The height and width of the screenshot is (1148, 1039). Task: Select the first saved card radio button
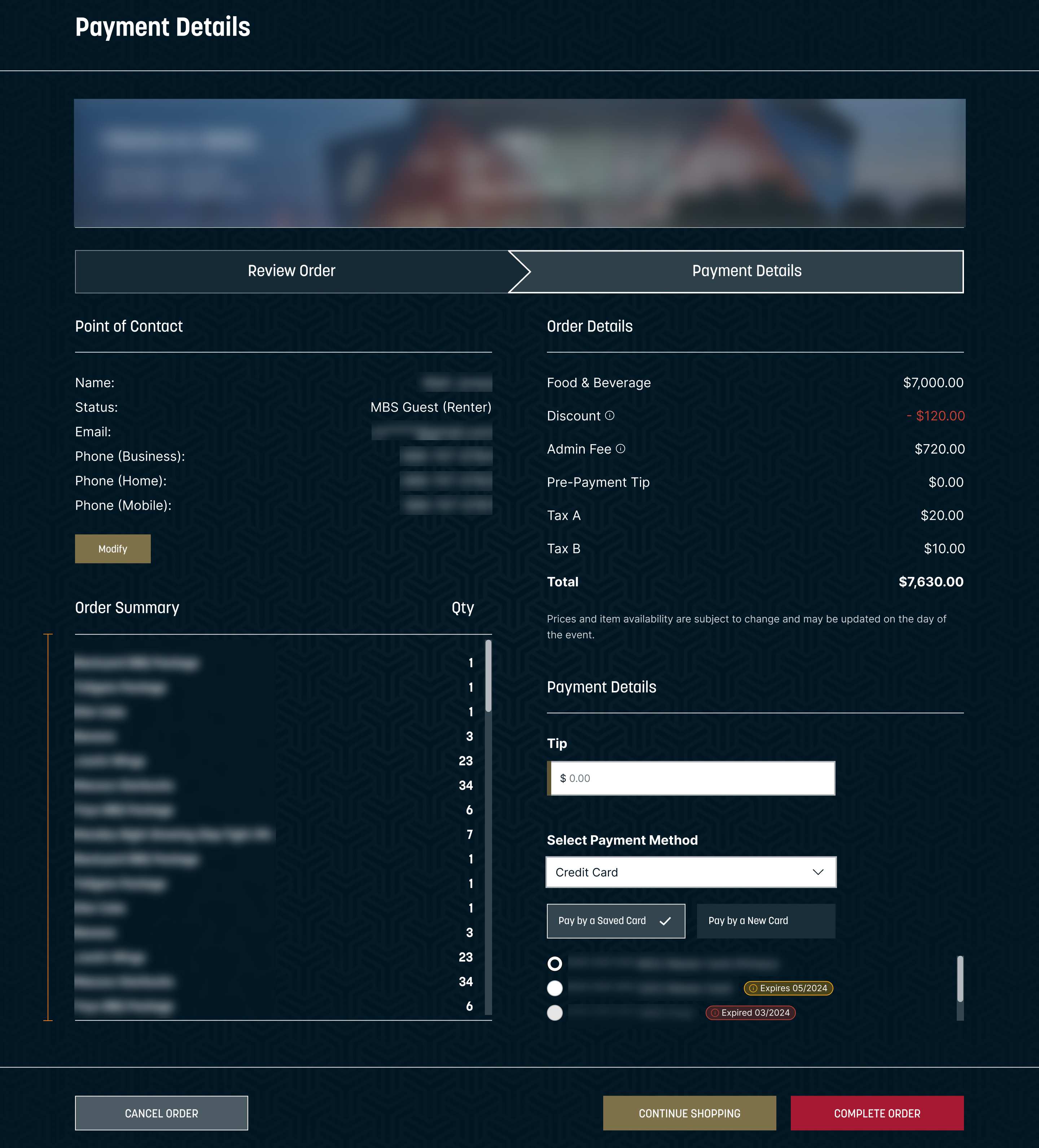click(x=555, y=964)
